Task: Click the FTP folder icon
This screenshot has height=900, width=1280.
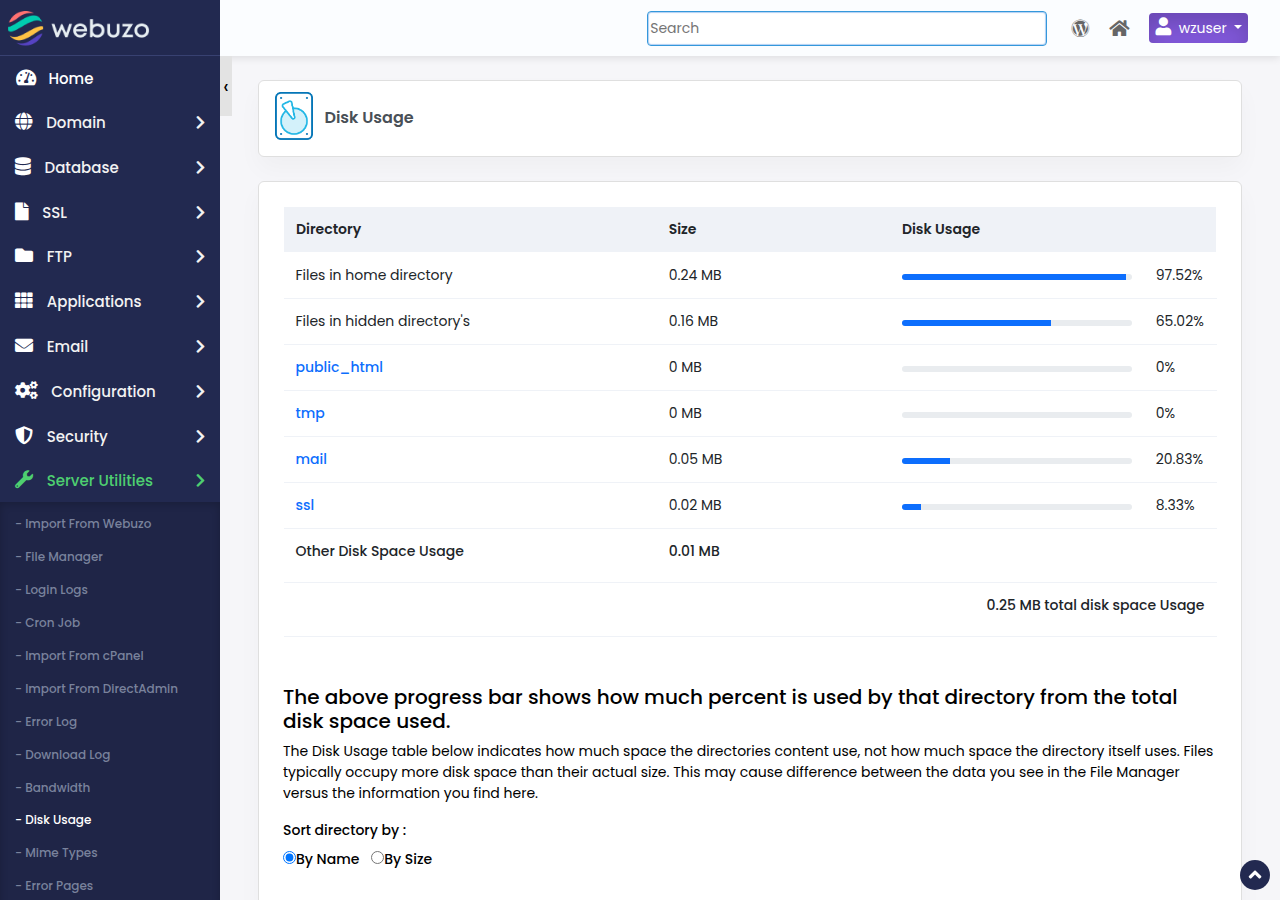Action: 24,256
